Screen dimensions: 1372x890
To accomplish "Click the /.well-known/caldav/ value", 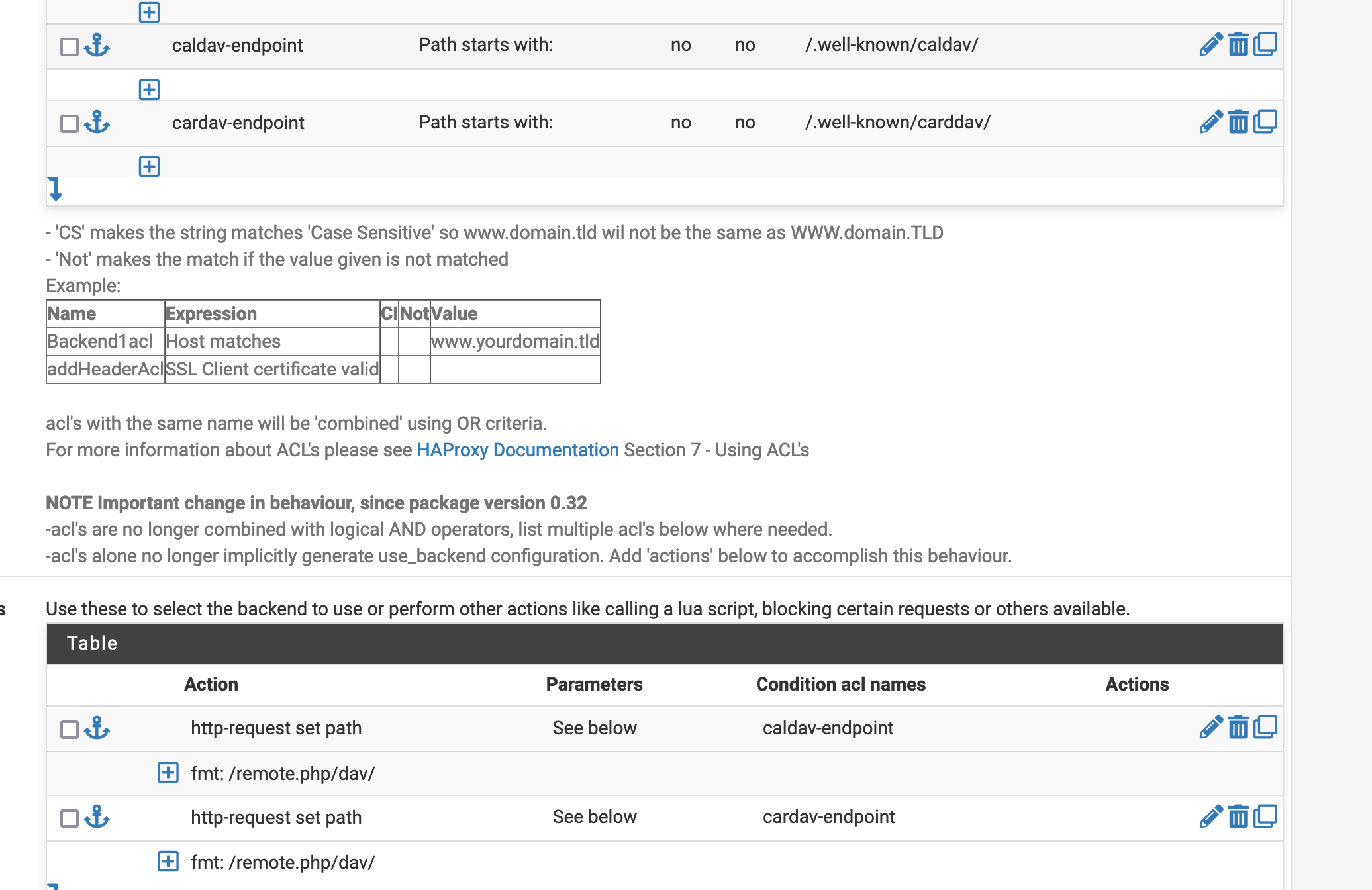I will [x=892, y=45].
